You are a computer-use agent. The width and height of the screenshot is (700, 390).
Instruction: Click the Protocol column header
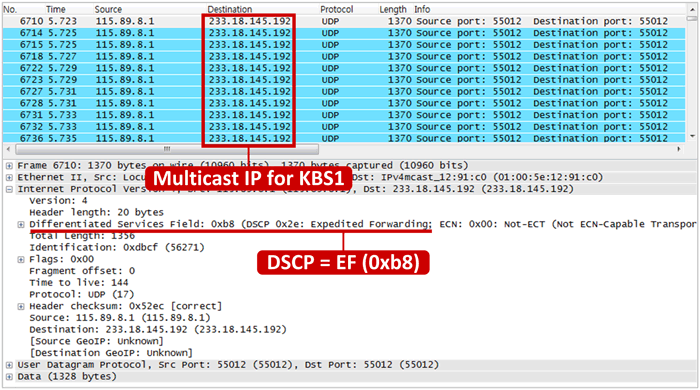tap(337, 9)
